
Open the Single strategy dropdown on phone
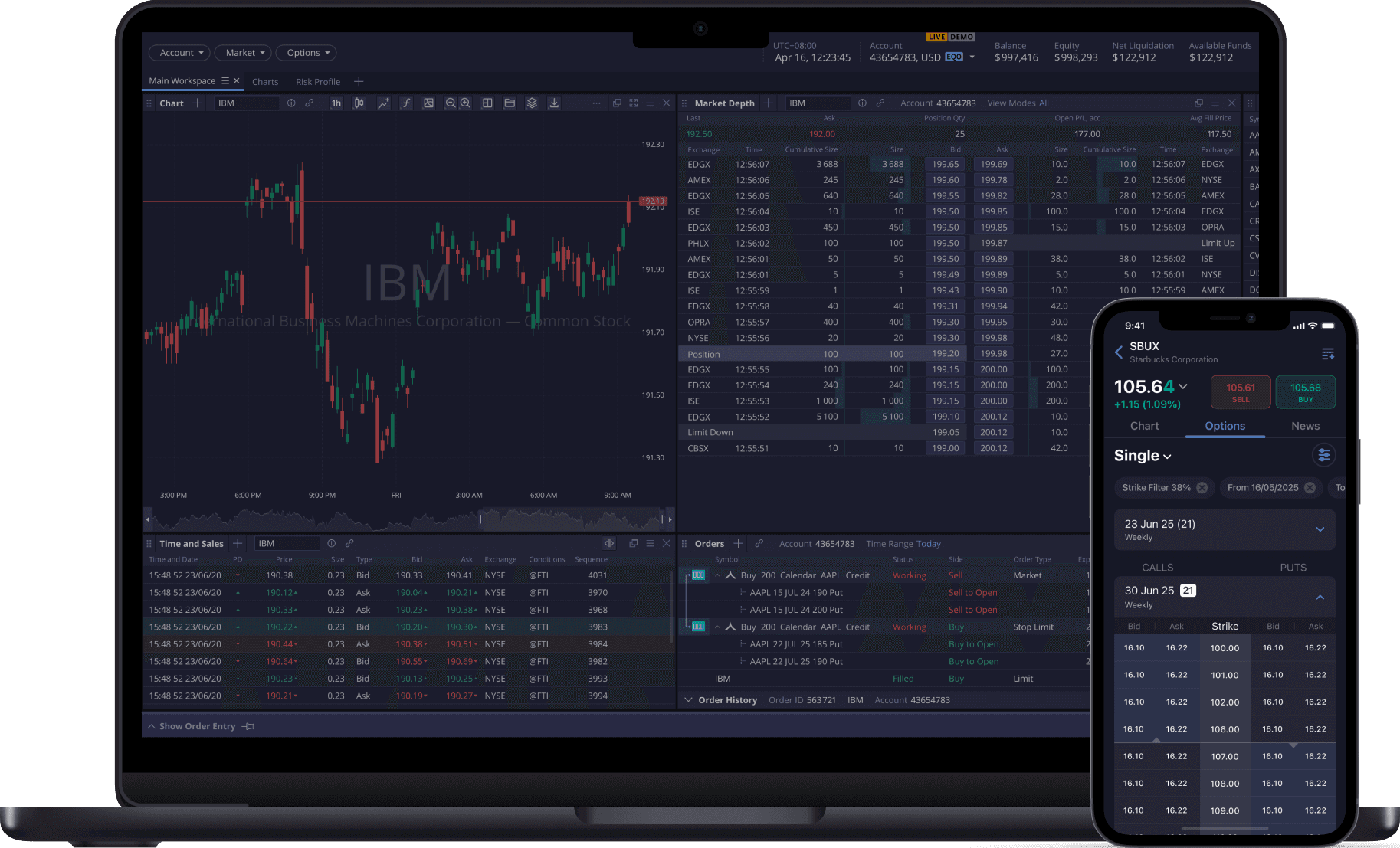click(x=1143, y=456)
